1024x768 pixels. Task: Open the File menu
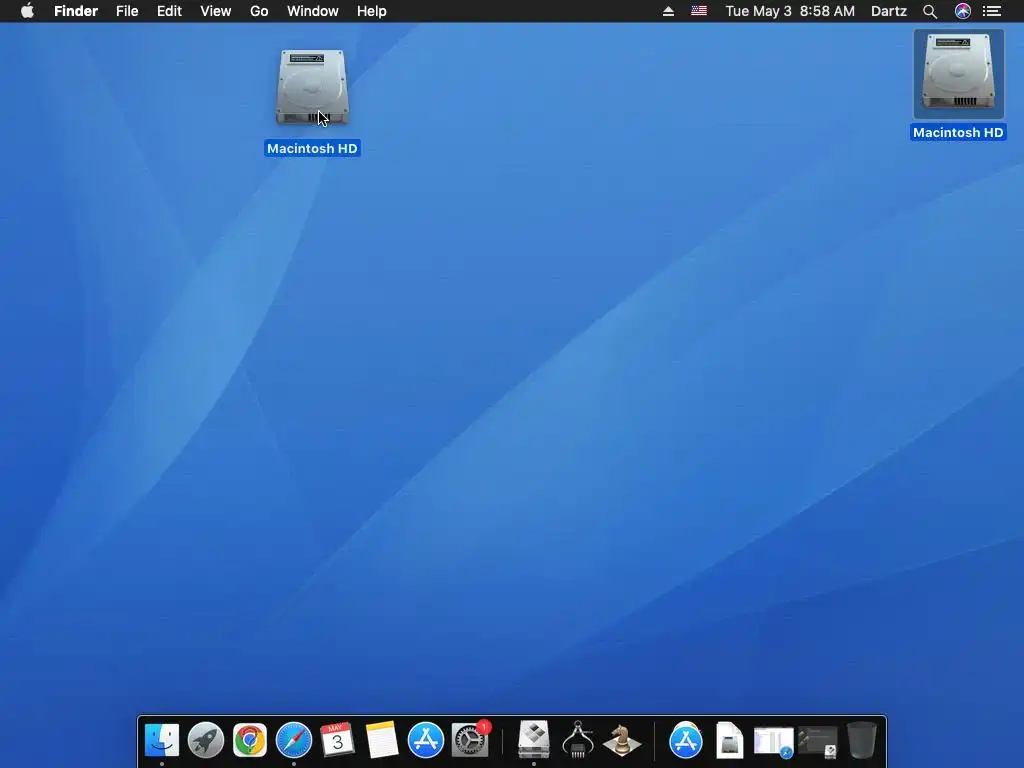coord(127,11)
